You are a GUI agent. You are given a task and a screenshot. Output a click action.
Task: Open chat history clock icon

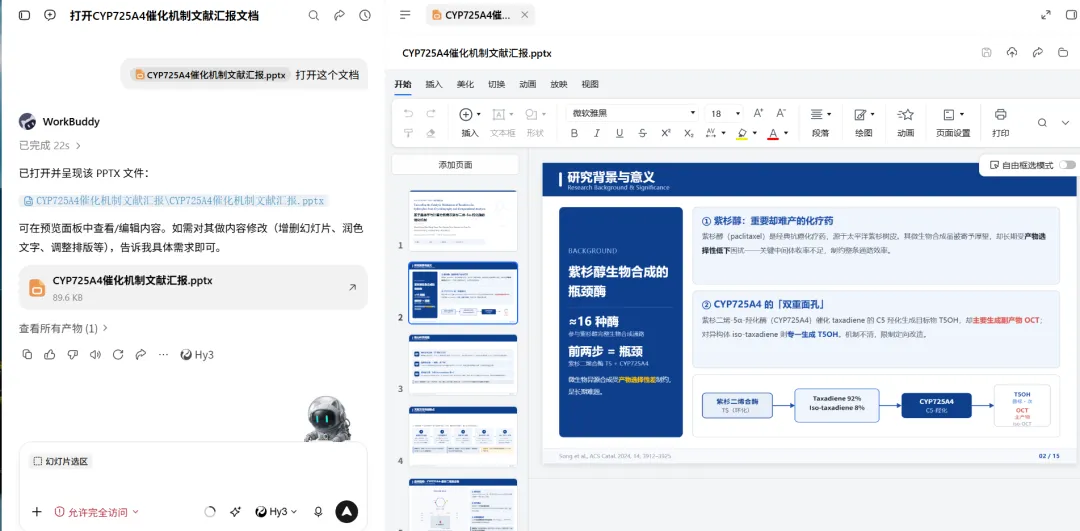365,15
